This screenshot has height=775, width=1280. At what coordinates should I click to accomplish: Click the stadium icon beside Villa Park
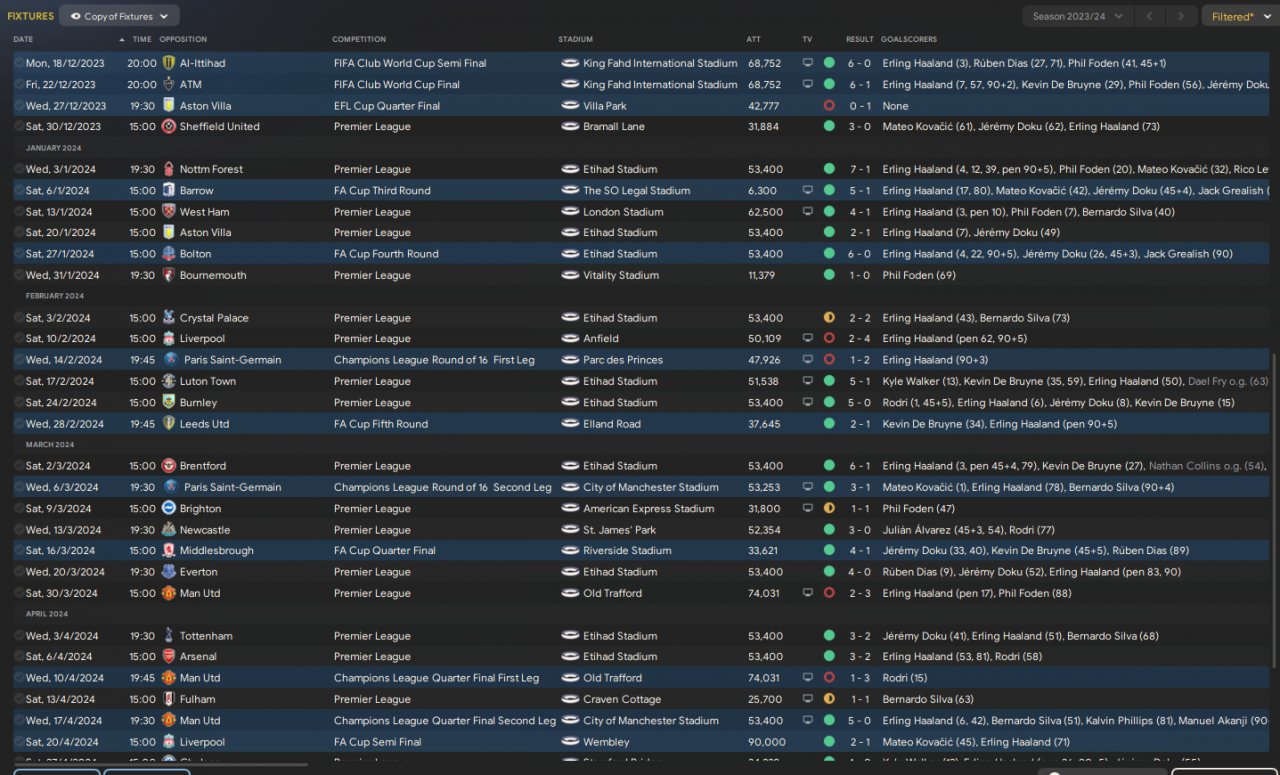(570, 106)
